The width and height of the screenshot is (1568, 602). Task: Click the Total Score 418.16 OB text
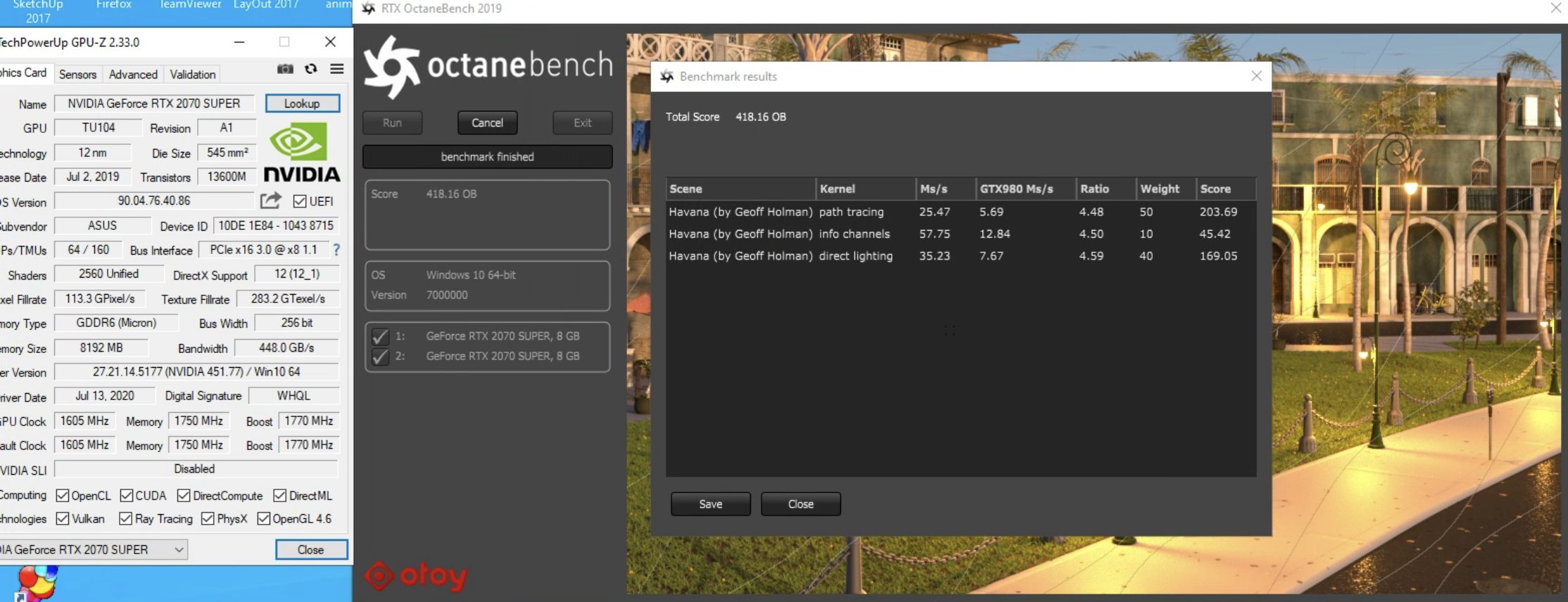tap(726, 117)
